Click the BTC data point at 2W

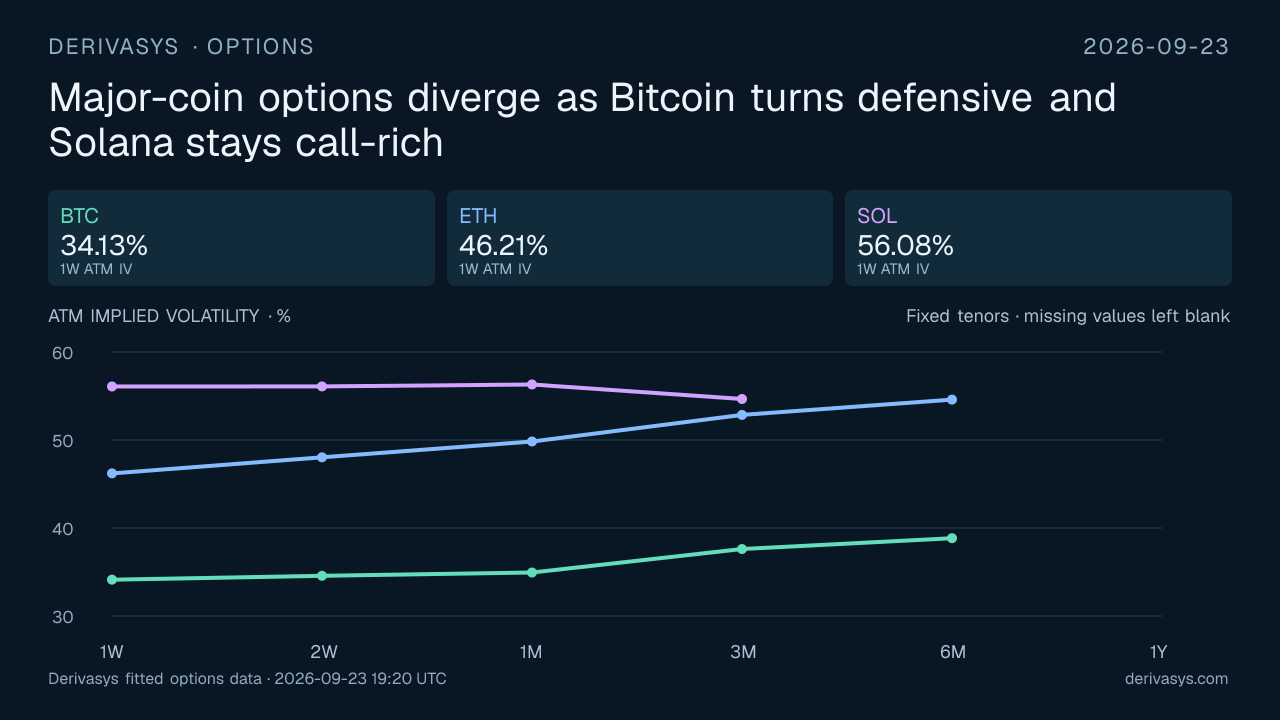pos(322,576)
